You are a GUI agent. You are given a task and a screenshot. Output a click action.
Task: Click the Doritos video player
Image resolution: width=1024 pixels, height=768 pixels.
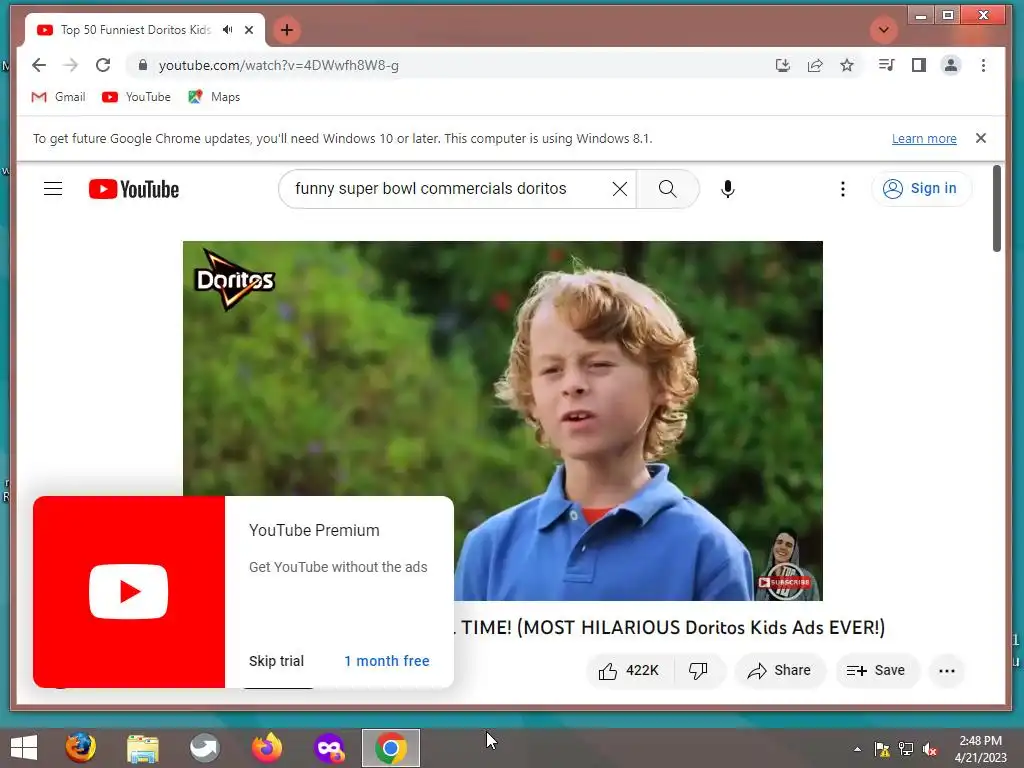(503, 421)
